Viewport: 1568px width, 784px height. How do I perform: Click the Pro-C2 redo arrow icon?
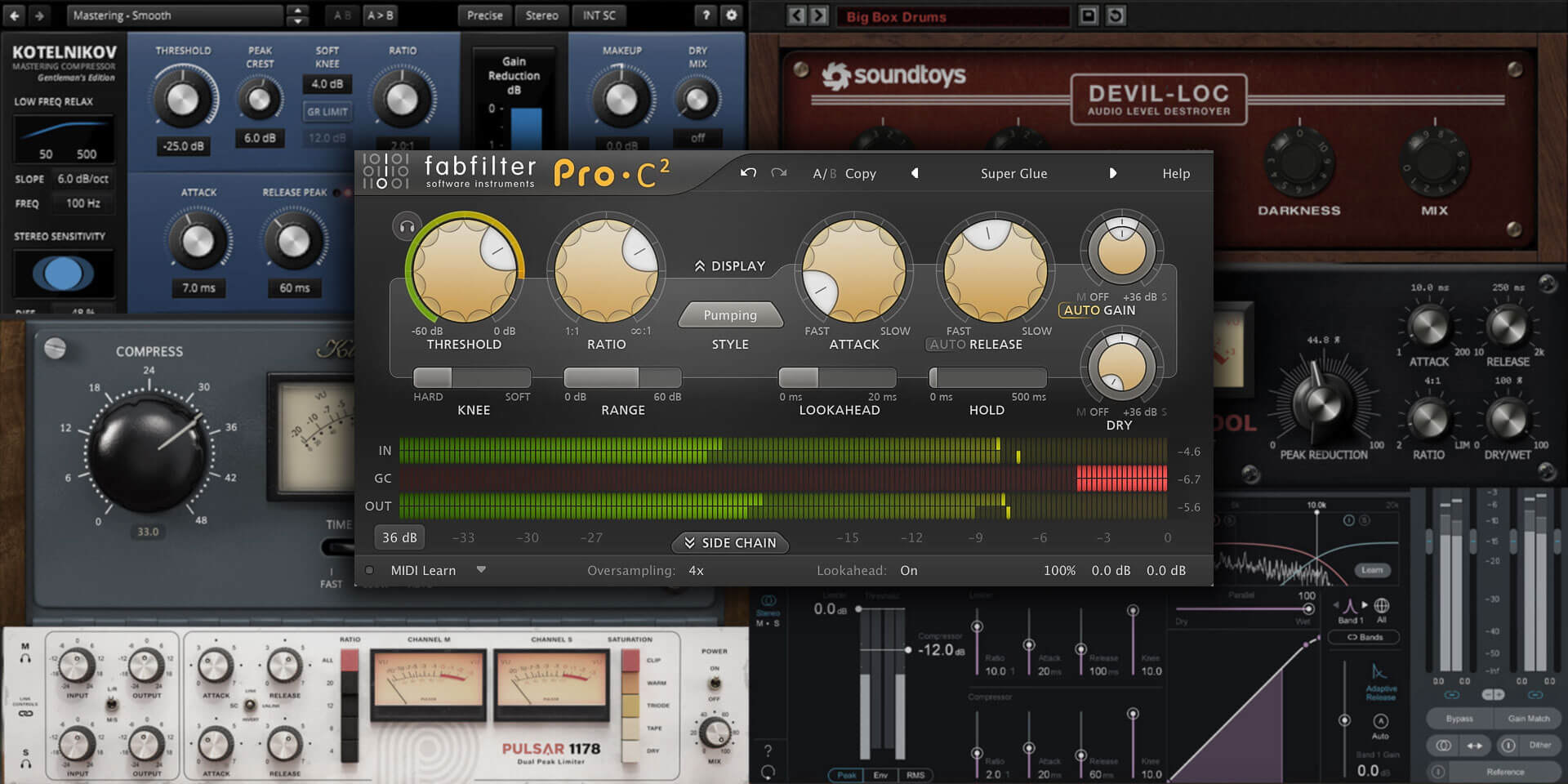779,173
